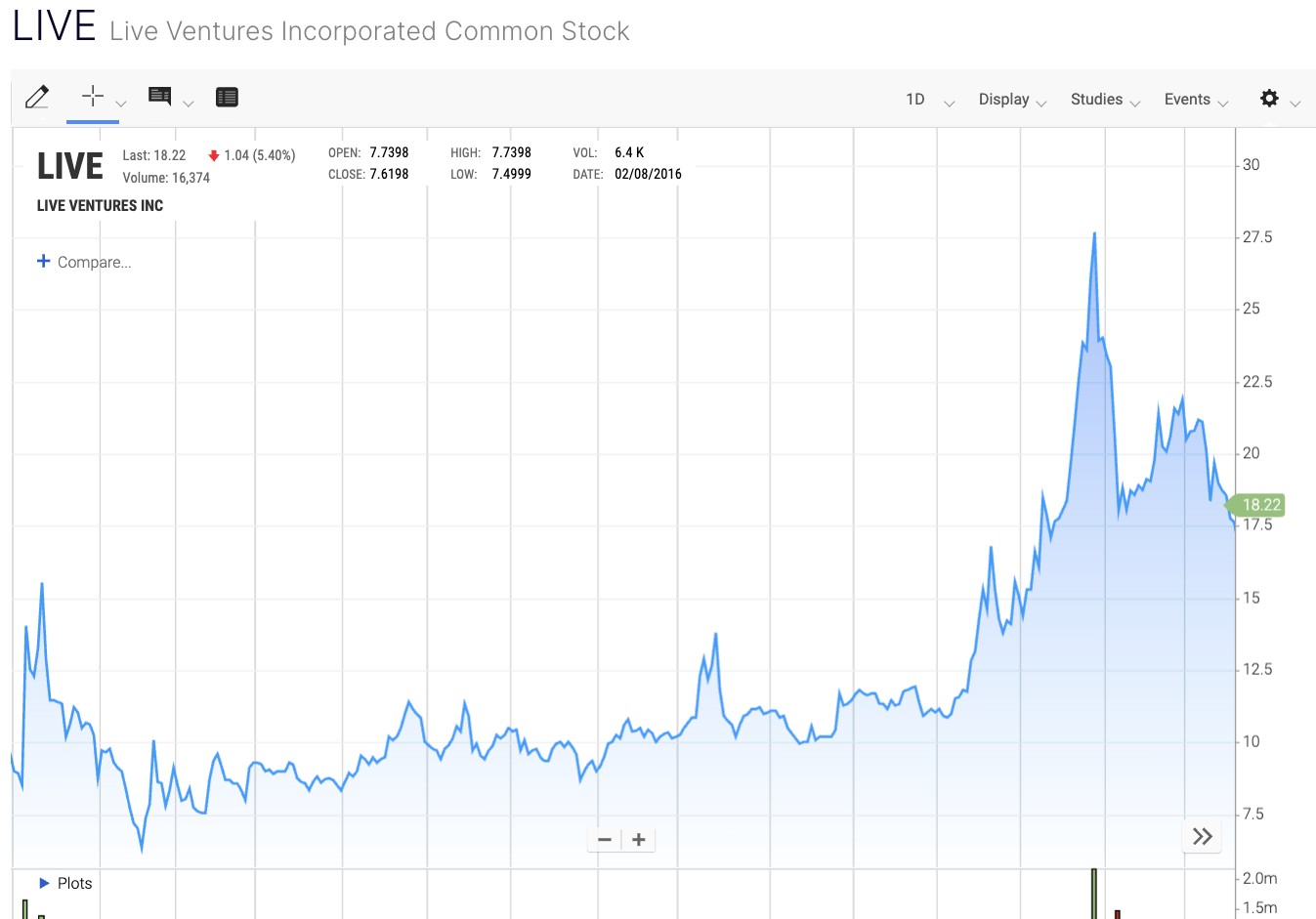Click the 'Last: 18.22' quote text
Screen dimensions: 1316x919
coord(154,155)
